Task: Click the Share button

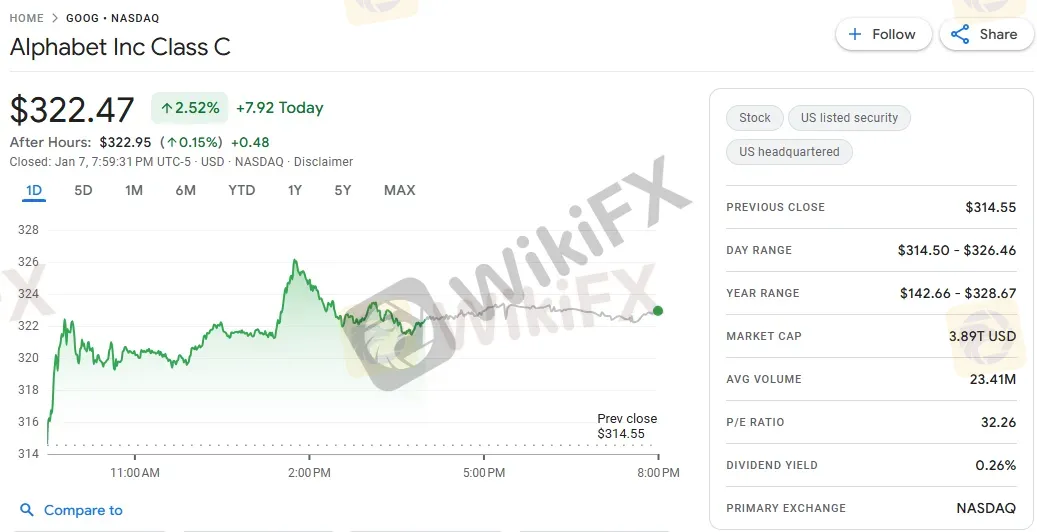Action: [985, 34]
